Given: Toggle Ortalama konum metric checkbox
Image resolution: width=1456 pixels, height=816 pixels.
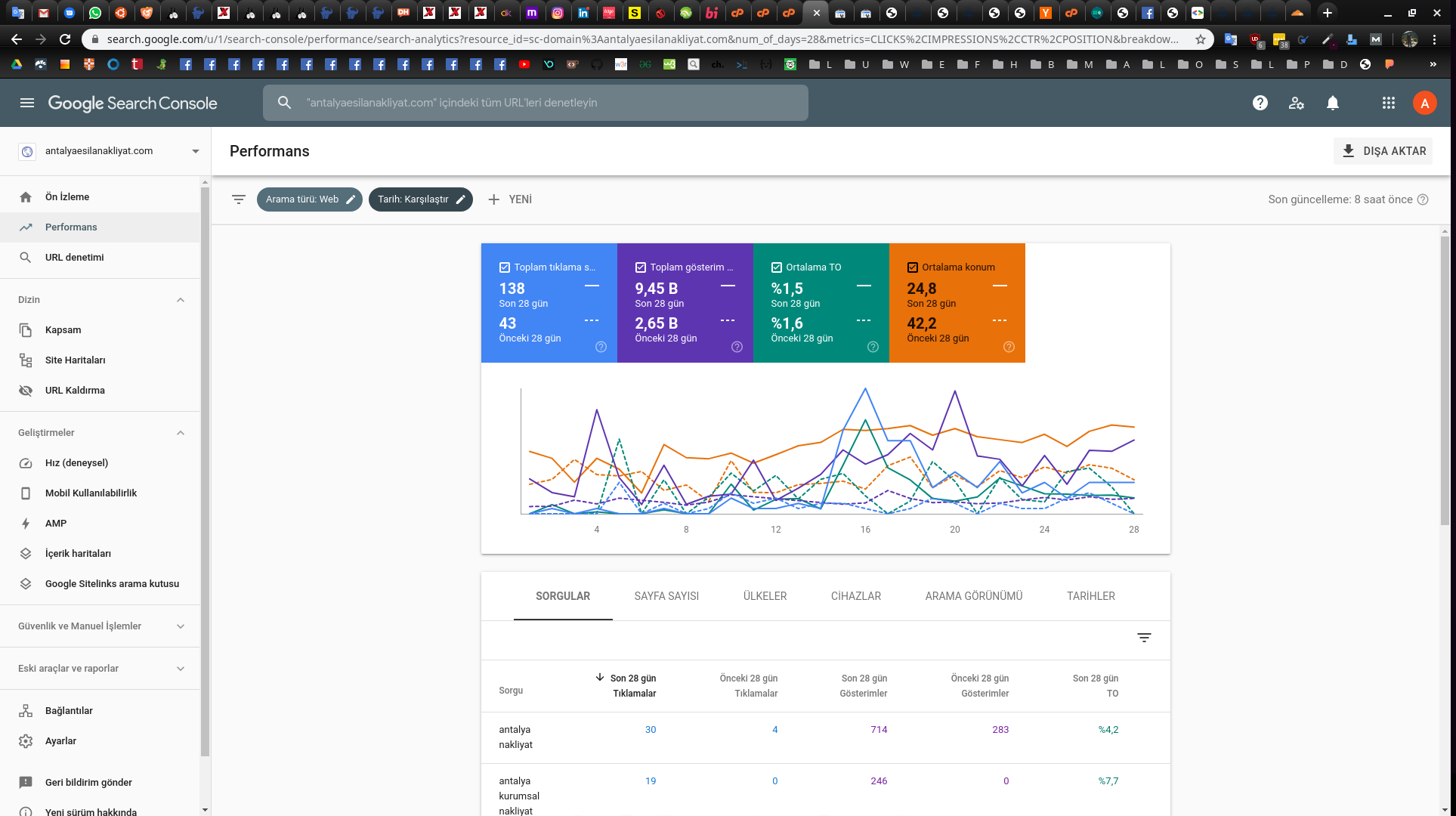Looking at the screenshot, I should 913,267.
